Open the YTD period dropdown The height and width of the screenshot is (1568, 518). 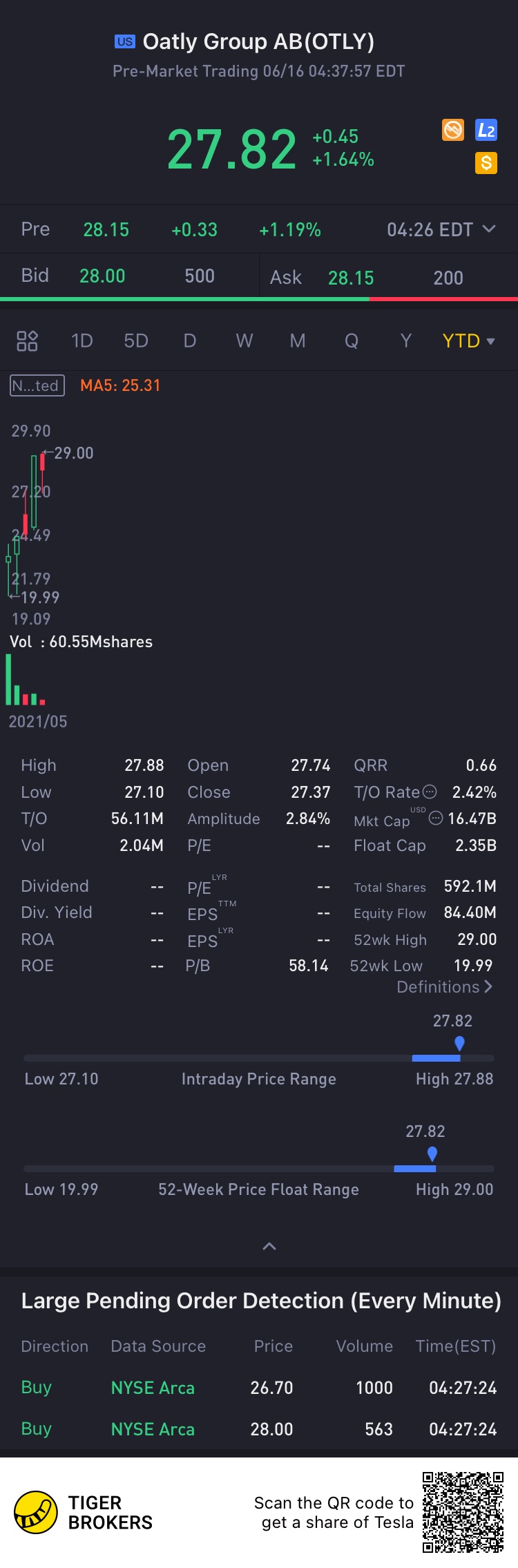(x=469, y=341)
